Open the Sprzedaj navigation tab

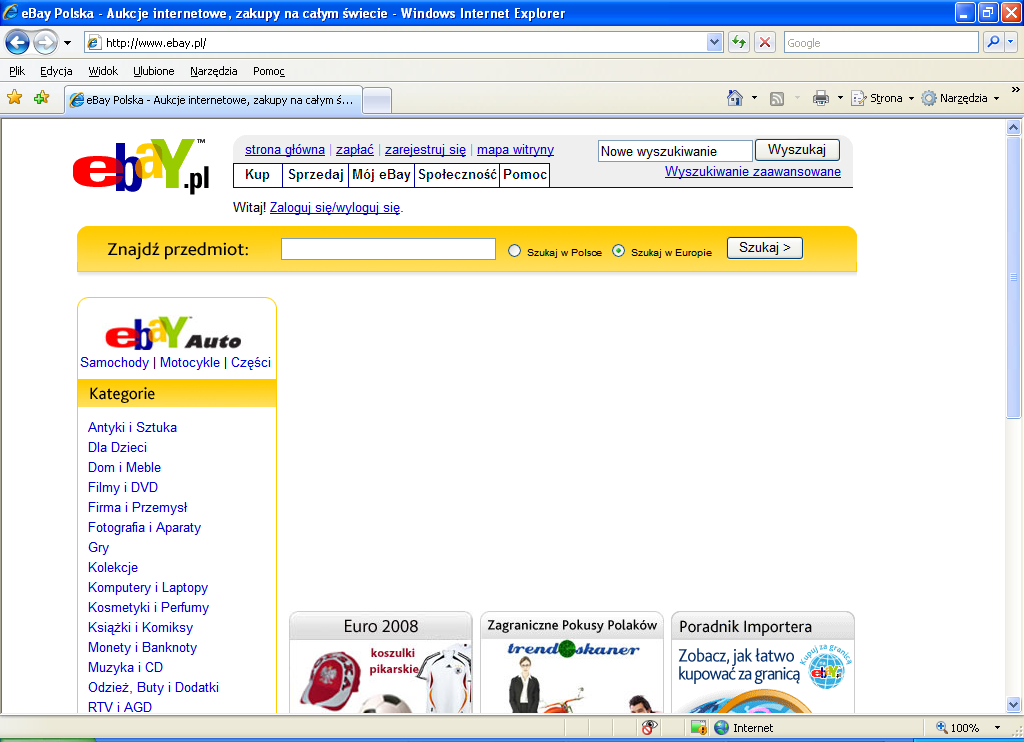point(315,174)
